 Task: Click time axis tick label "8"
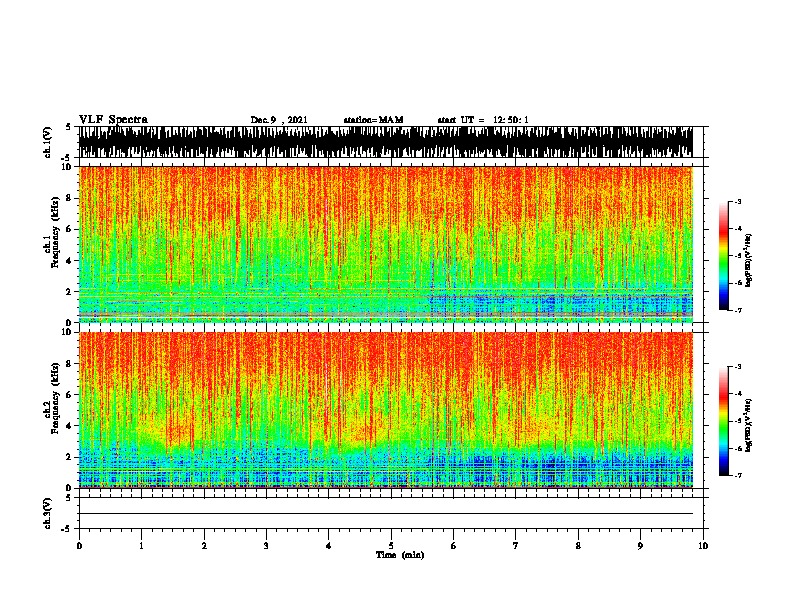click(578, 546)
